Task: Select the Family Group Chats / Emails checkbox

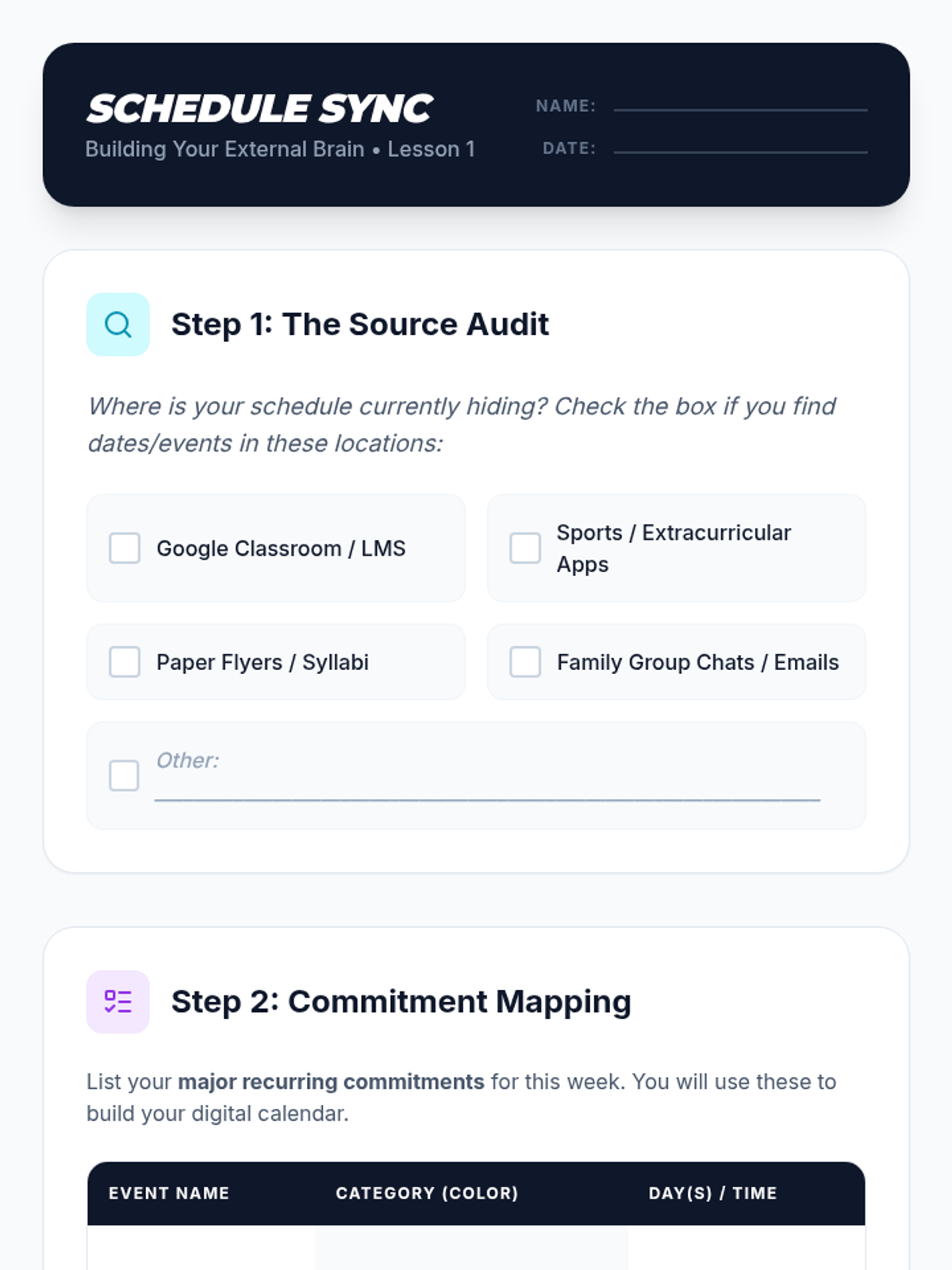Action: click(525, 662)
